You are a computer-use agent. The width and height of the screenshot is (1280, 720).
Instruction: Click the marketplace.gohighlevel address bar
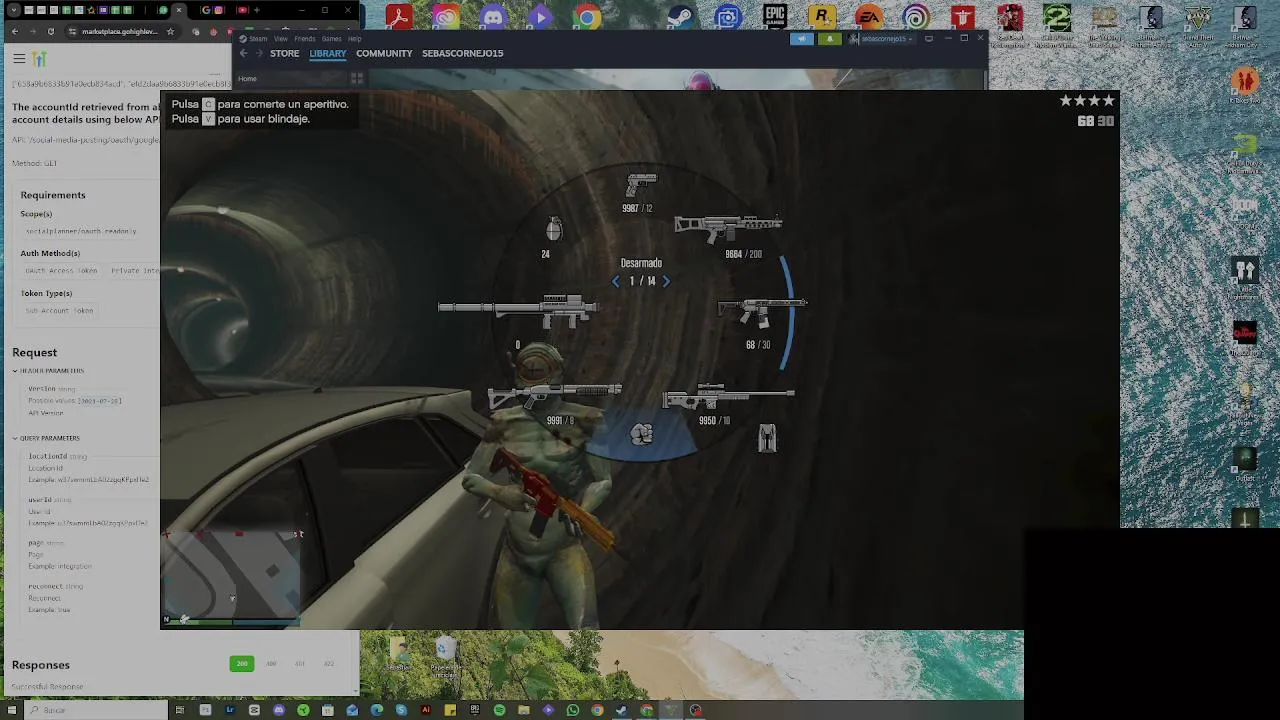[x=119, y=32]
